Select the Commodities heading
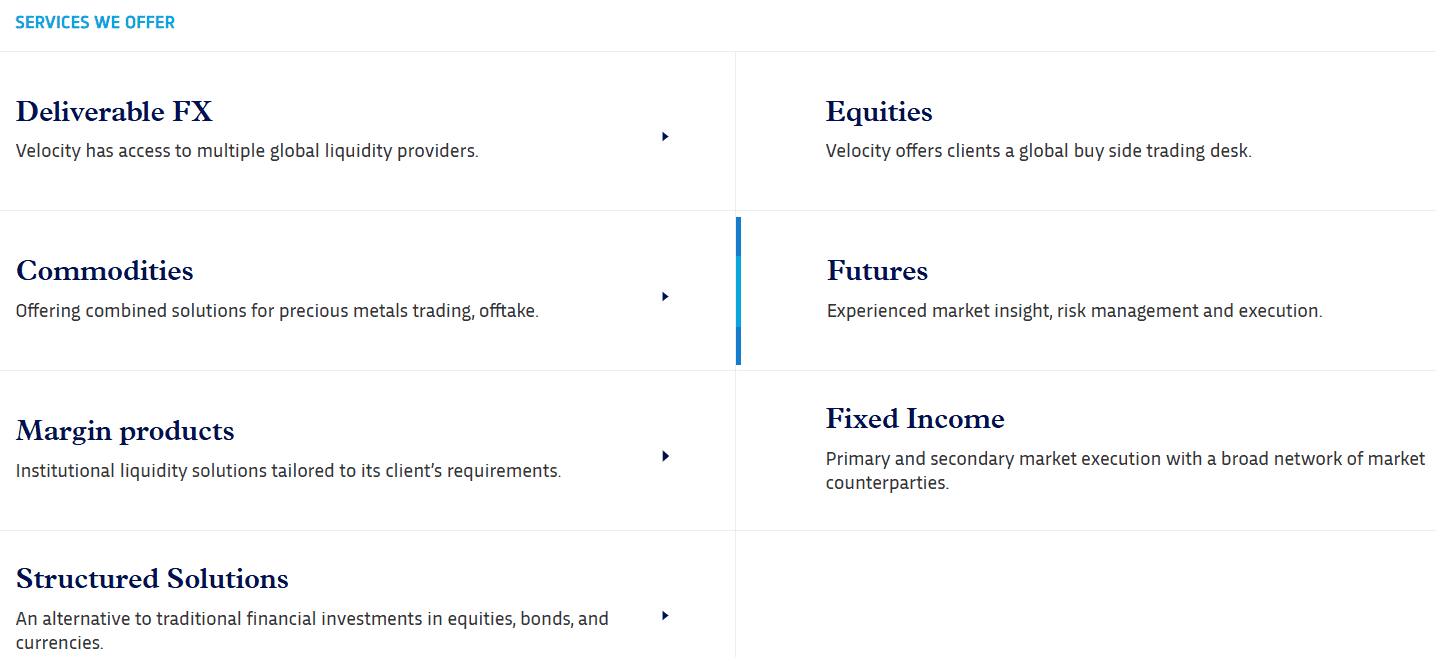 click(x=105, y=271)
